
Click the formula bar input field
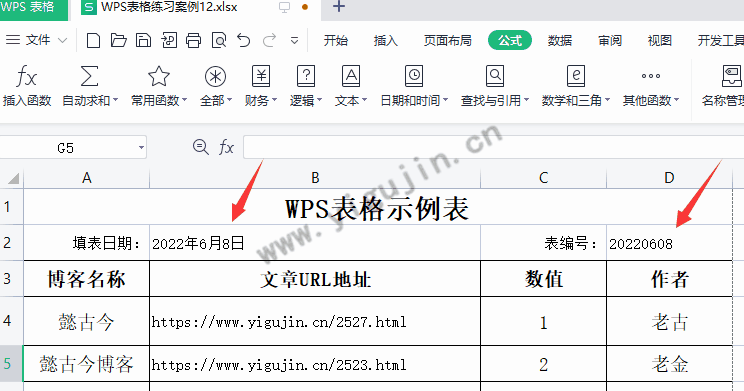(493, 147)
